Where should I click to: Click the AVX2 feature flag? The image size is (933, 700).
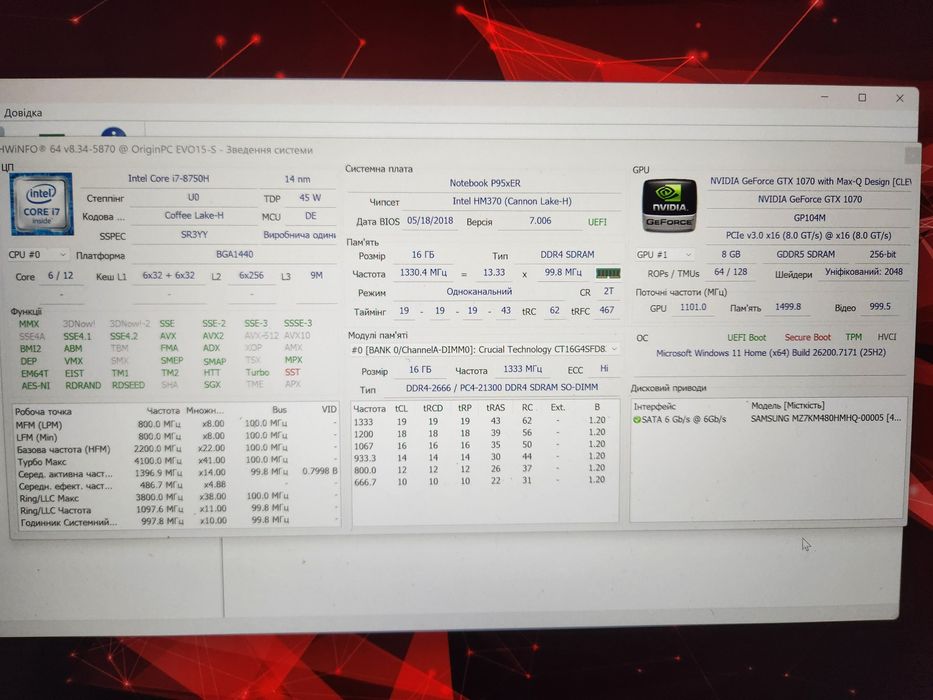(213, 336)
